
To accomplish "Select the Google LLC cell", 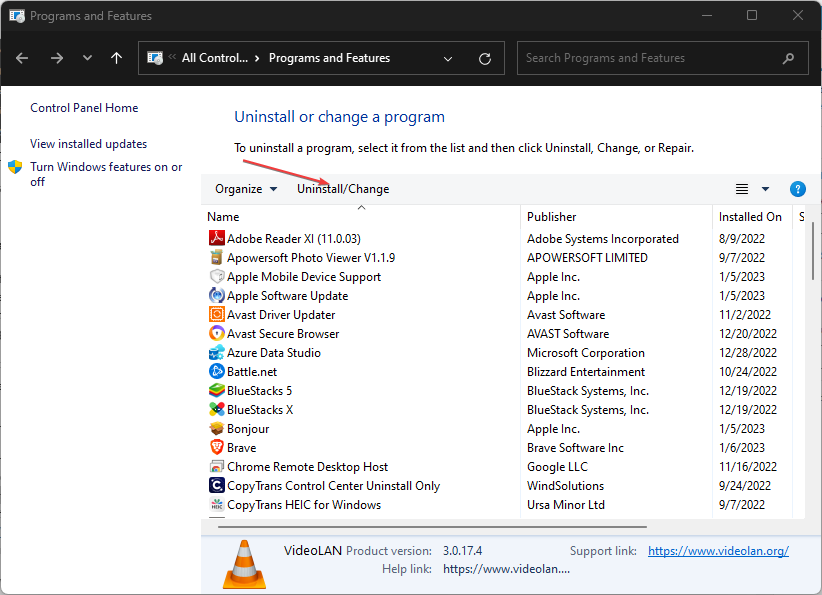I will (x=557, y=467).
